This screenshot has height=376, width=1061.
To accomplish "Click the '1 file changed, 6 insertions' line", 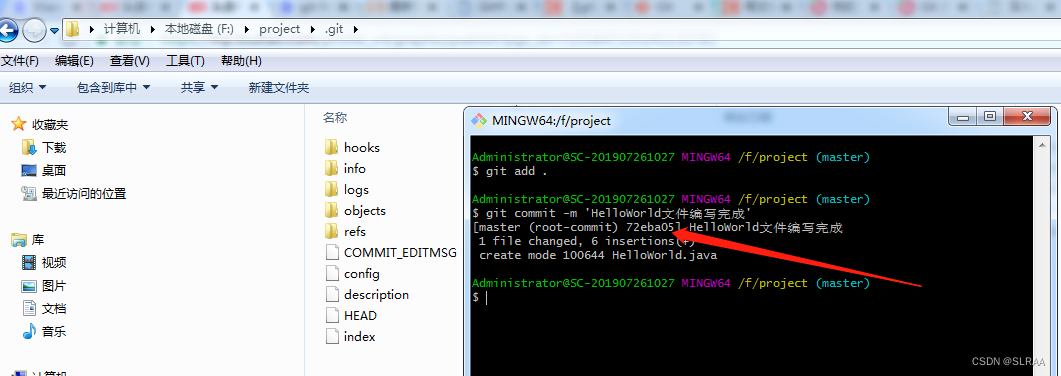I will (587, 241).
